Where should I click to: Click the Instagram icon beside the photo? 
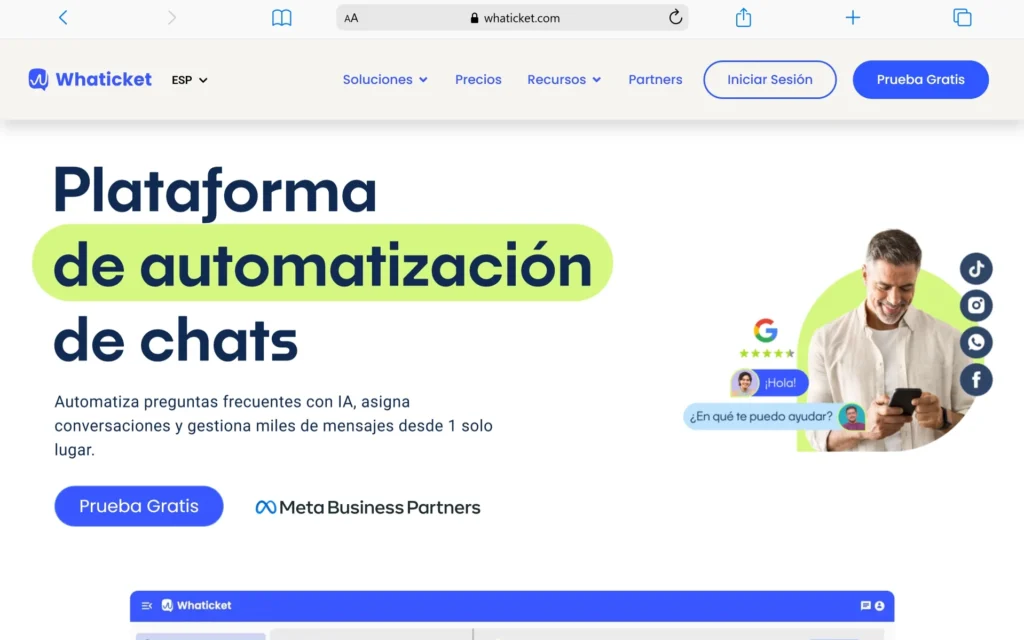point(976,305)
